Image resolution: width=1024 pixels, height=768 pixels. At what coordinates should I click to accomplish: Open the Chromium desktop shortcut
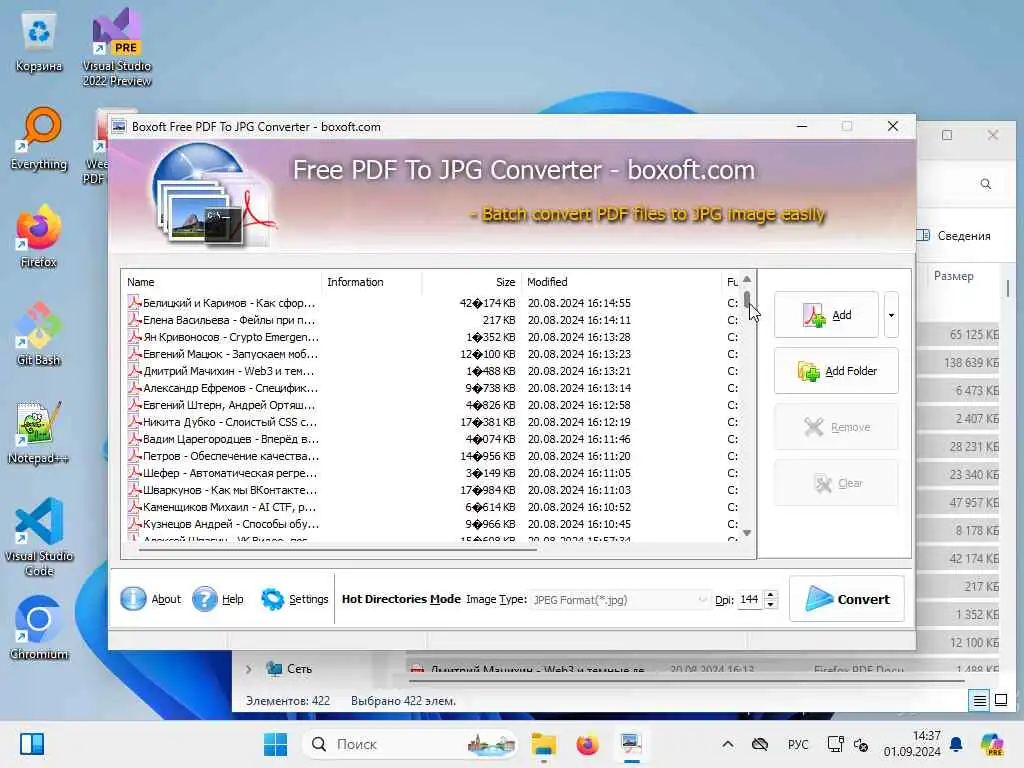[39, 628]
